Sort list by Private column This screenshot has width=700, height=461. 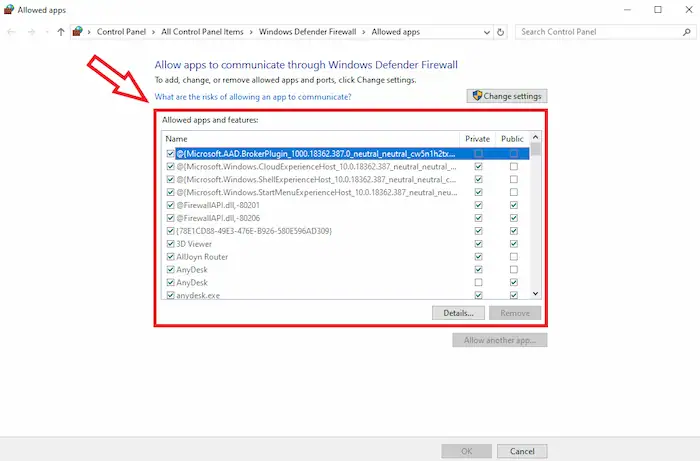click(x=477, y=139)
